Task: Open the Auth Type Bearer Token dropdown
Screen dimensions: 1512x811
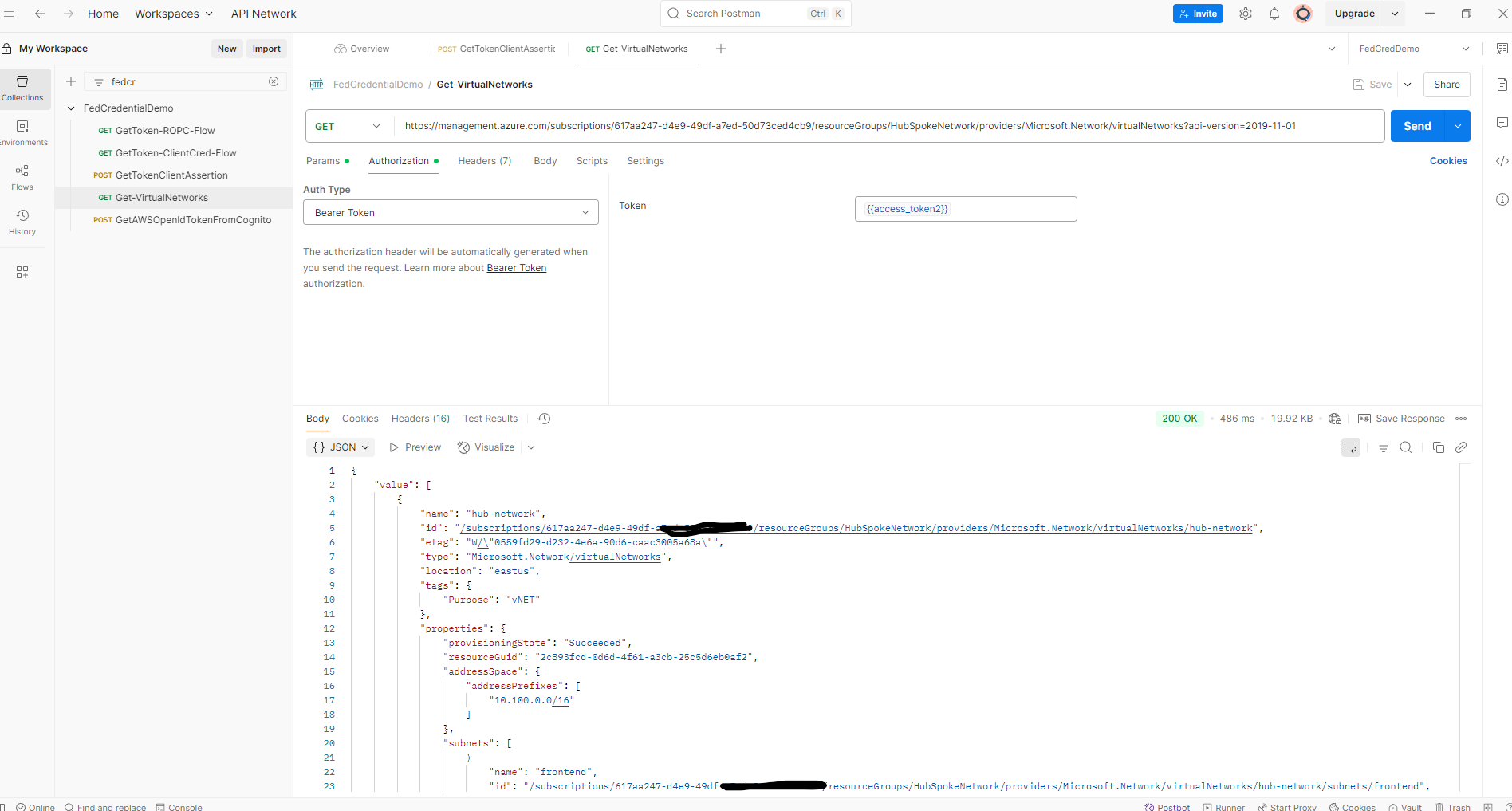Action: pos(451,212)
